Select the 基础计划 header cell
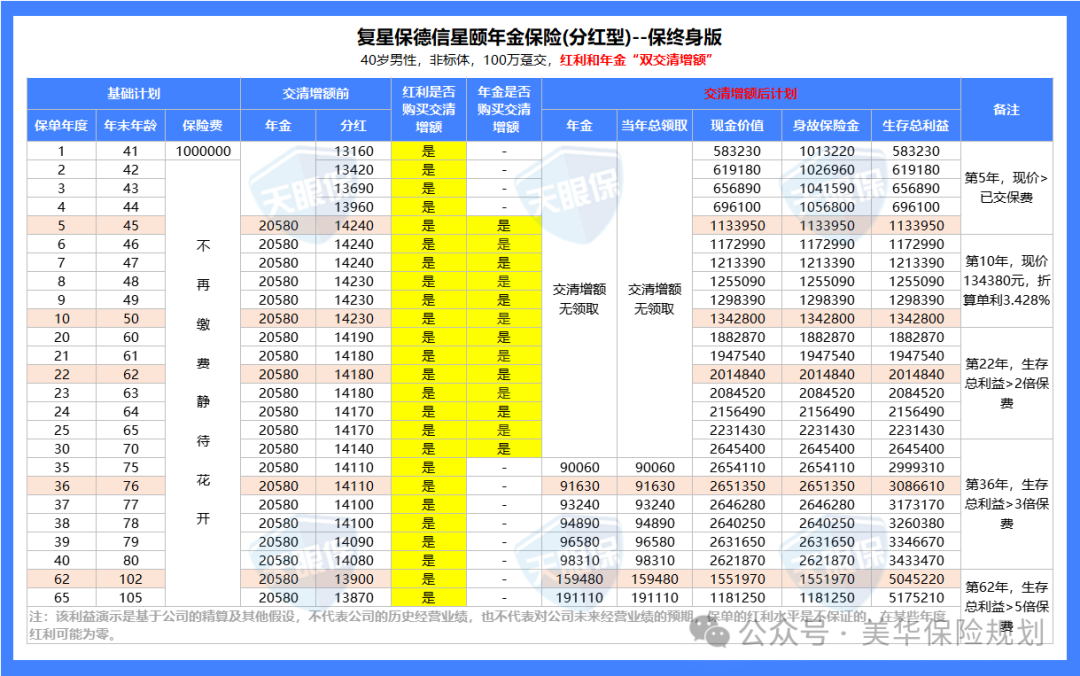 point(133,94)
